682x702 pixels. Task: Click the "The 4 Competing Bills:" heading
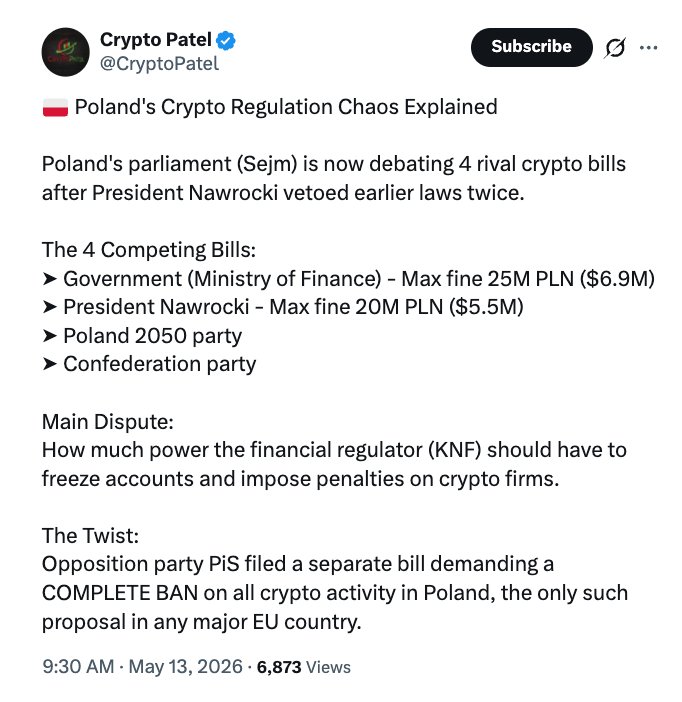(149, 250)
